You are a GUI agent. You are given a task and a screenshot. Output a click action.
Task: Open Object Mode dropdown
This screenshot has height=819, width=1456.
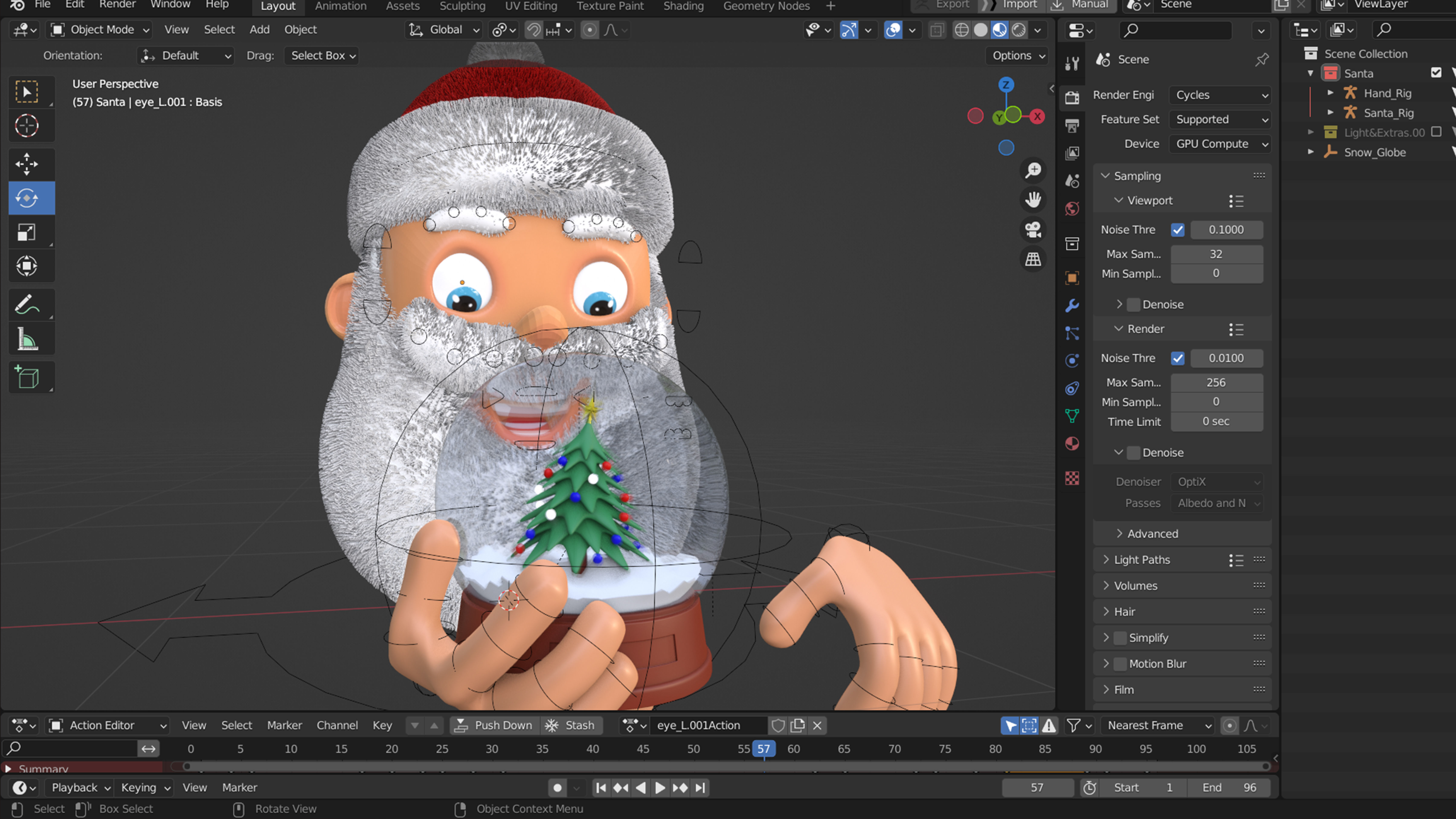99,29
